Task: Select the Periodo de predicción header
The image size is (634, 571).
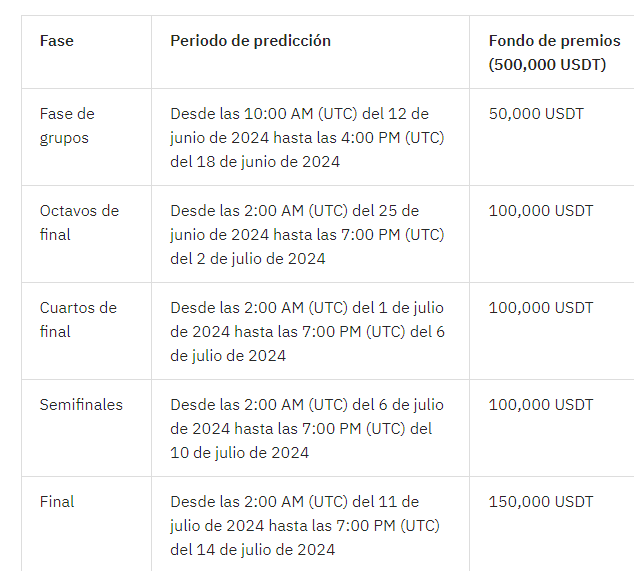Action: click(250, 41)
